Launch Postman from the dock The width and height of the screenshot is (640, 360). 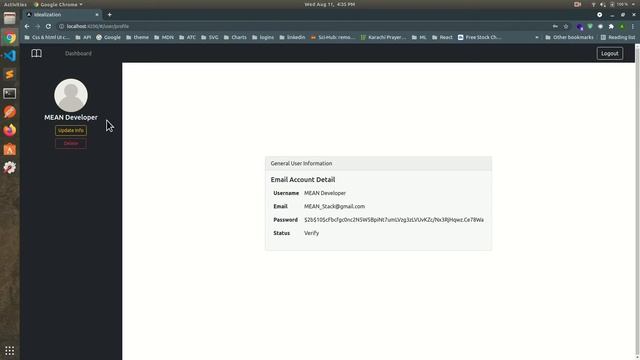click(10, 112)
